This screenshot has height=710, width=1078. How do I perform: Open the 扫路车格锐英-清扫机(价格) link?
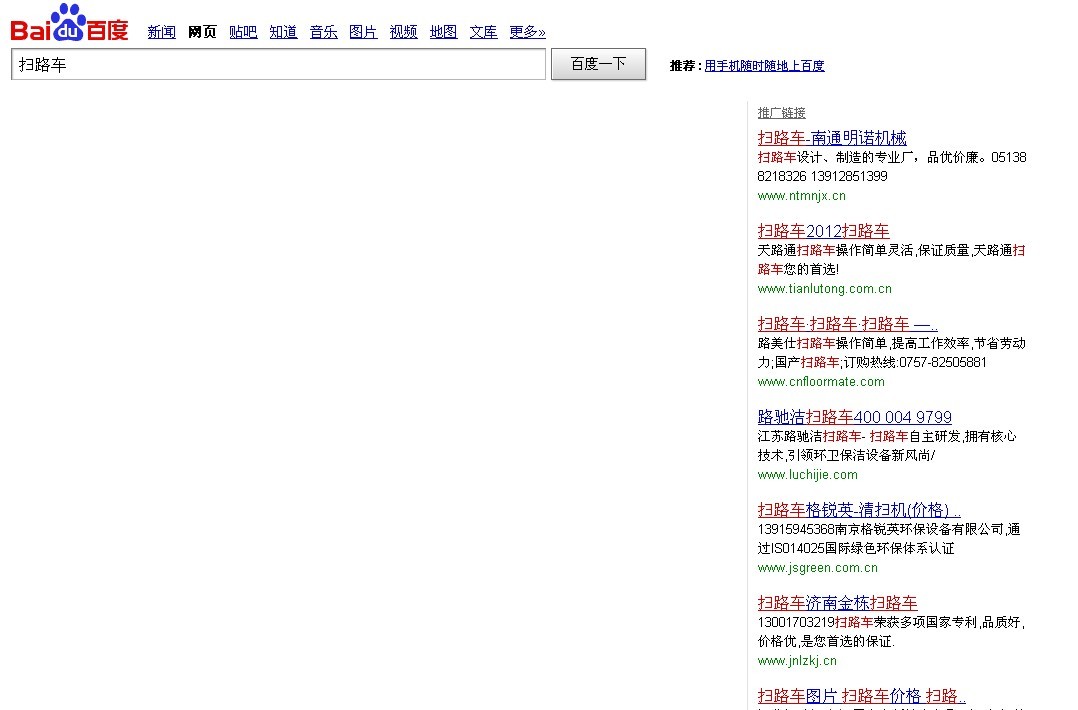tap(858, 510)
